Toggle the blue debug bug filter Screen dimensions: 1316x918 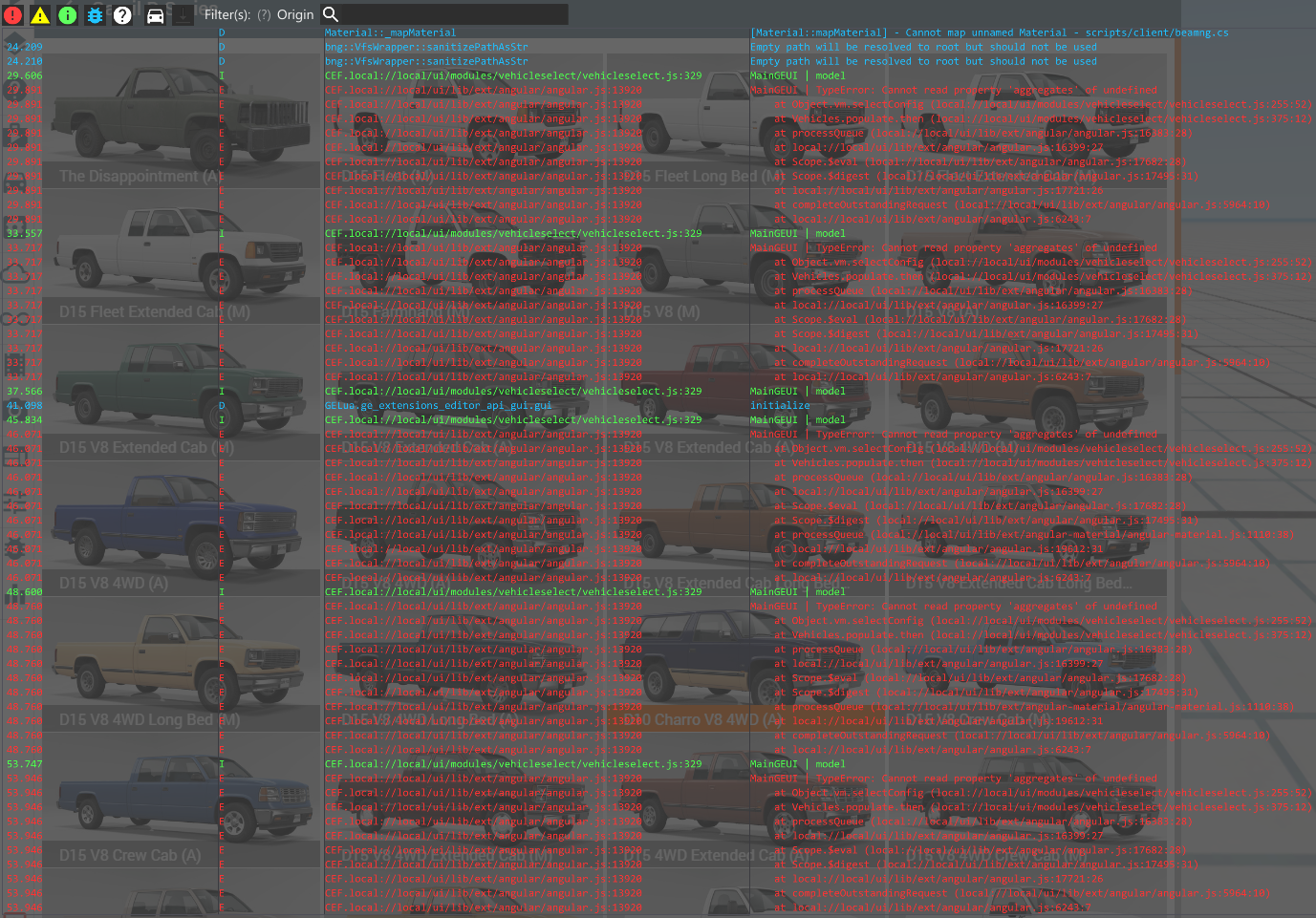point(95,15)
